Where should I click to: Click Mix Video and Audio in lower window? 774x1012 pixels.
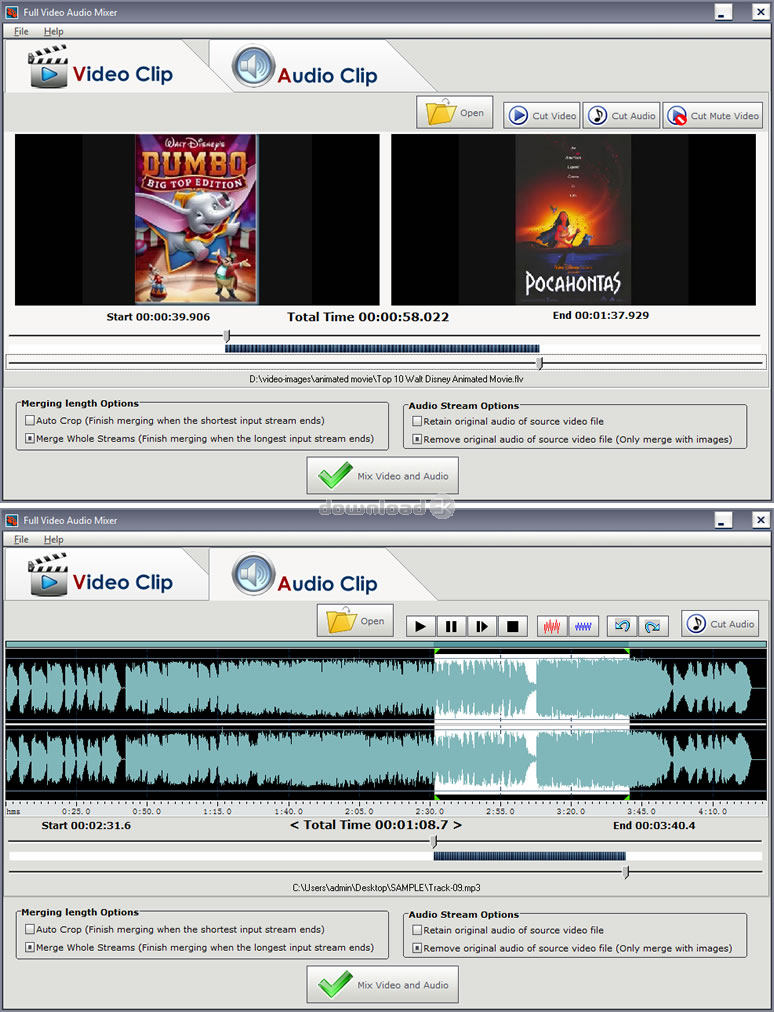pos(383,985)
